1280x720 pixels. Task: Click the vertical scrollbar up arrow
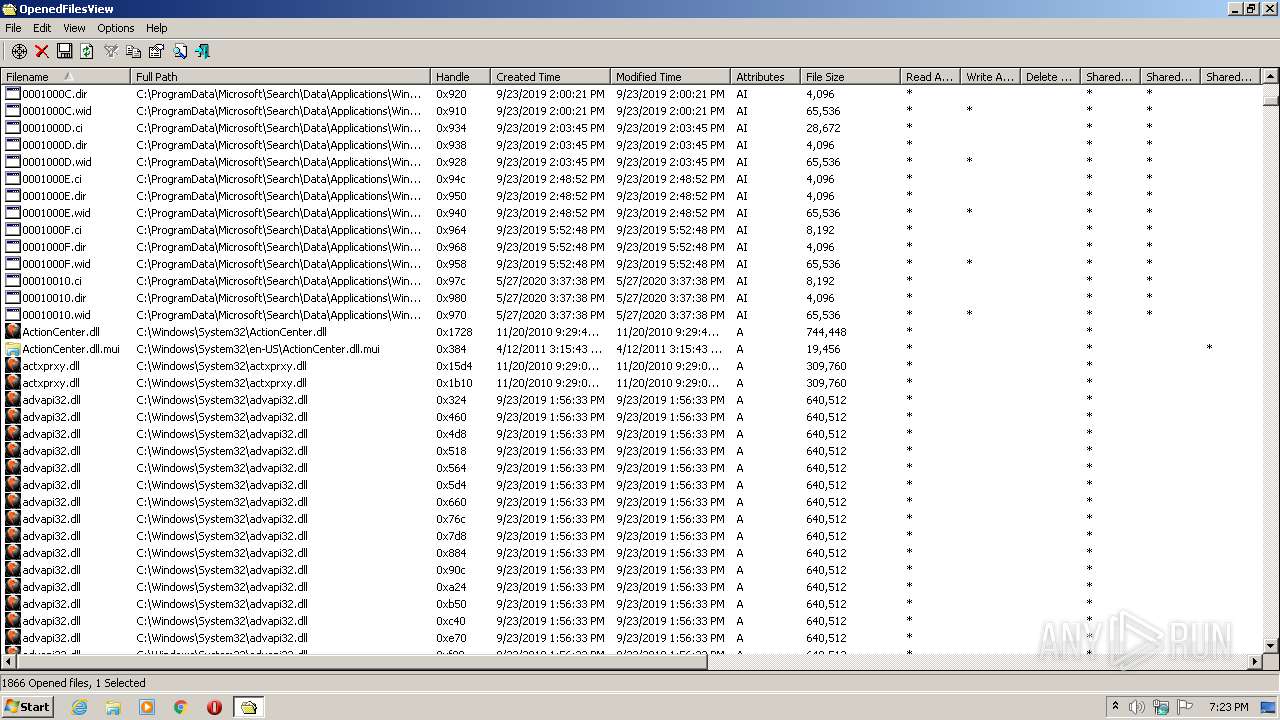1271,76
